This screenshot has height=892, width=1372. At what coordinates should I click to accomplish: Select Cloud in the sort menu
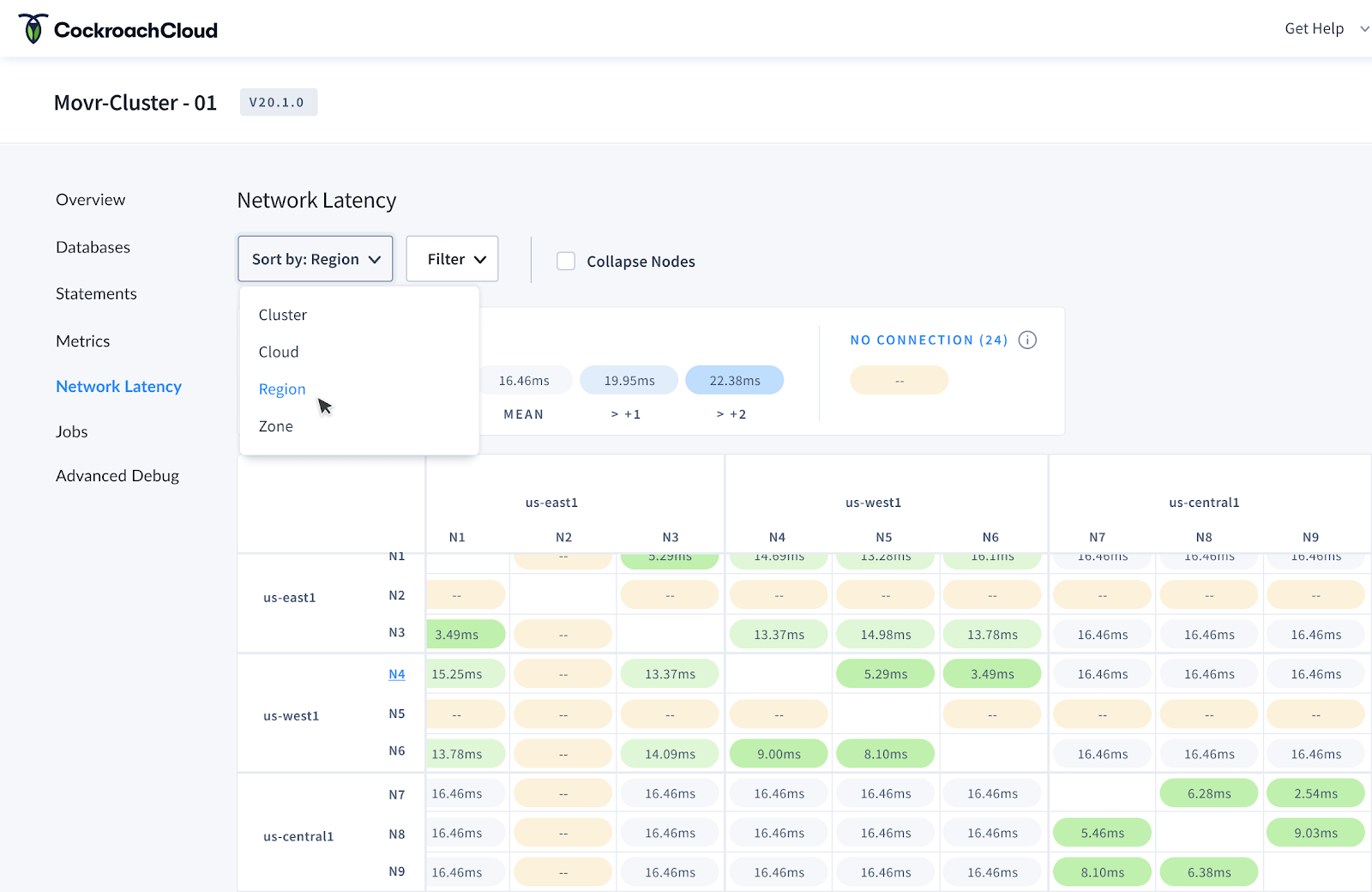279,352
